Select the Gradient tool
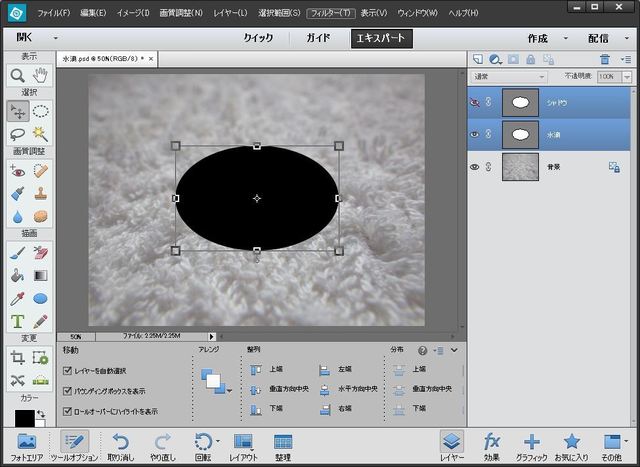Viewport: 640px width, 467px height. tap(40, 275)
